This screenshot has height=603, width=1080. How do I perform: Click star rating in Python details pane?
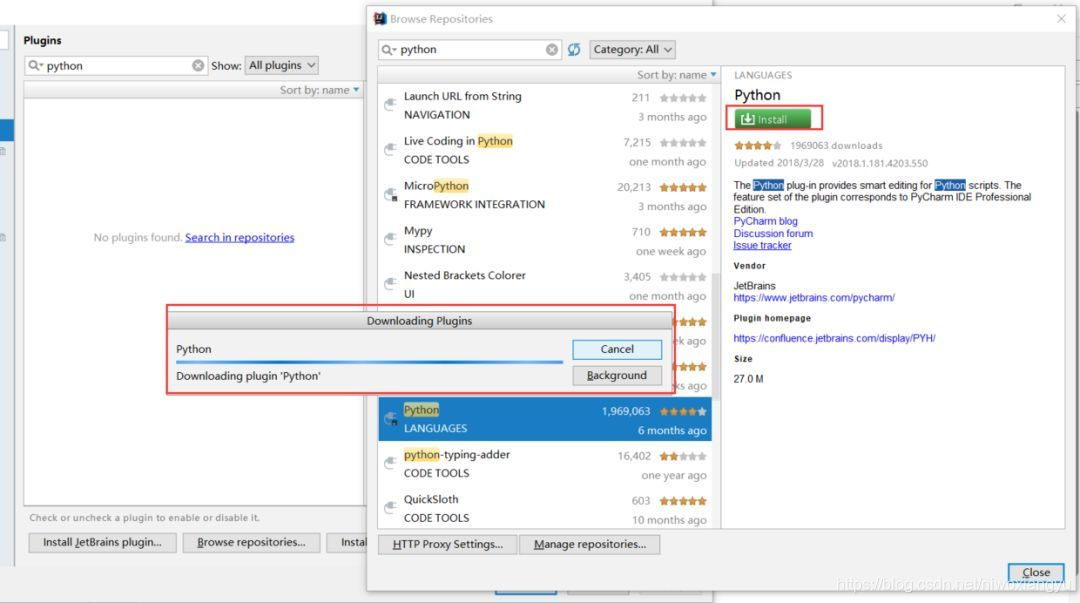pos(758,145)
